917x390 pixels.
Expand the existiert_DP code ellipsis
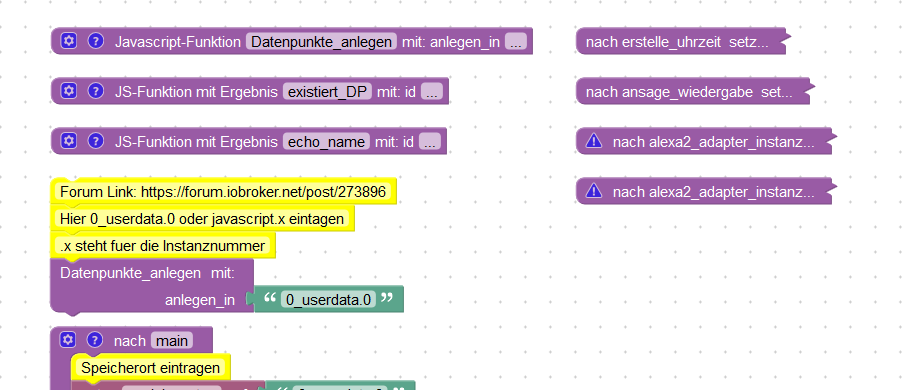tap(432, 91)
